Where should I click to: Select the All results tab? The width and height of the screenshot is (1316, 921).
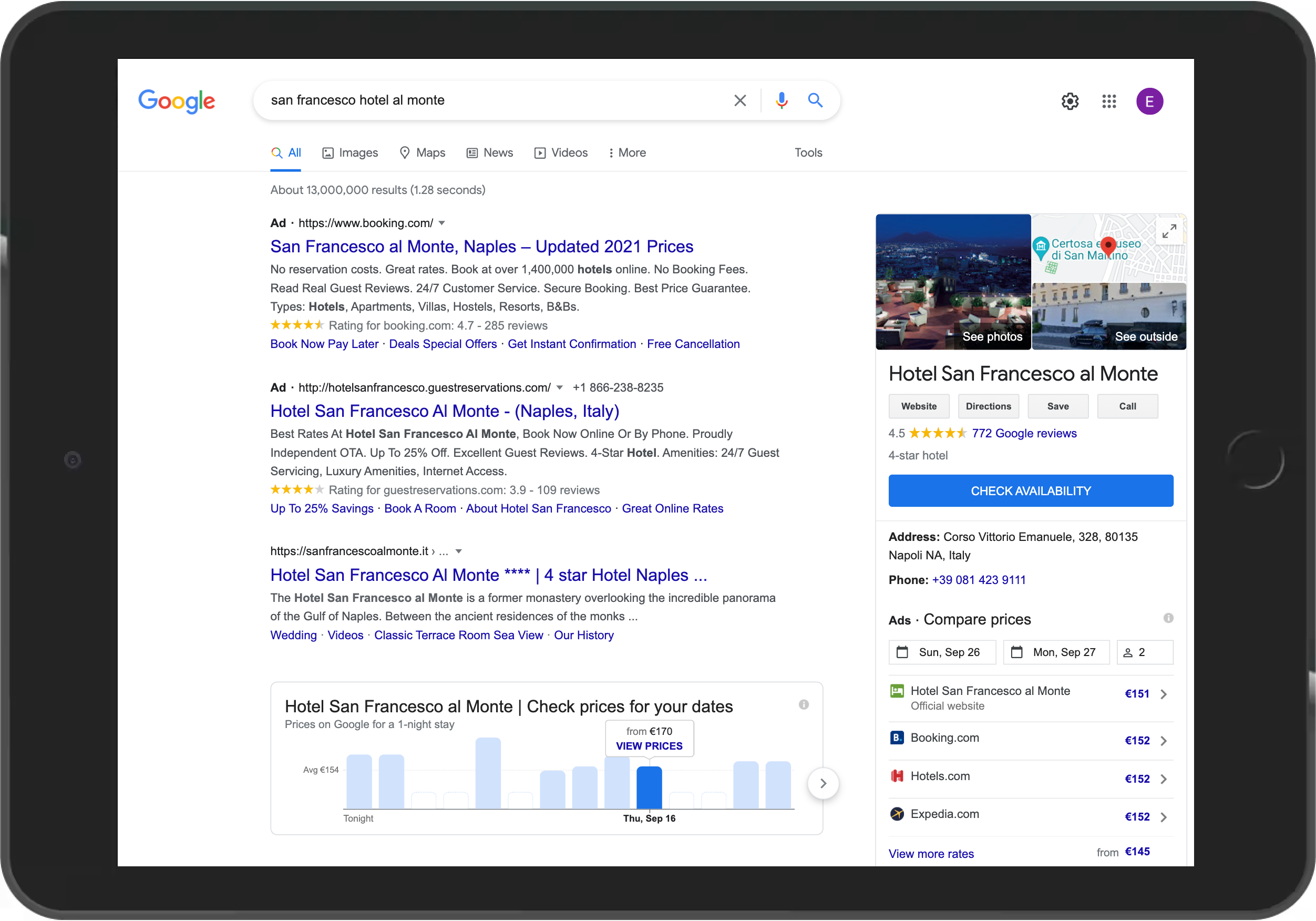tap(285, 152)
